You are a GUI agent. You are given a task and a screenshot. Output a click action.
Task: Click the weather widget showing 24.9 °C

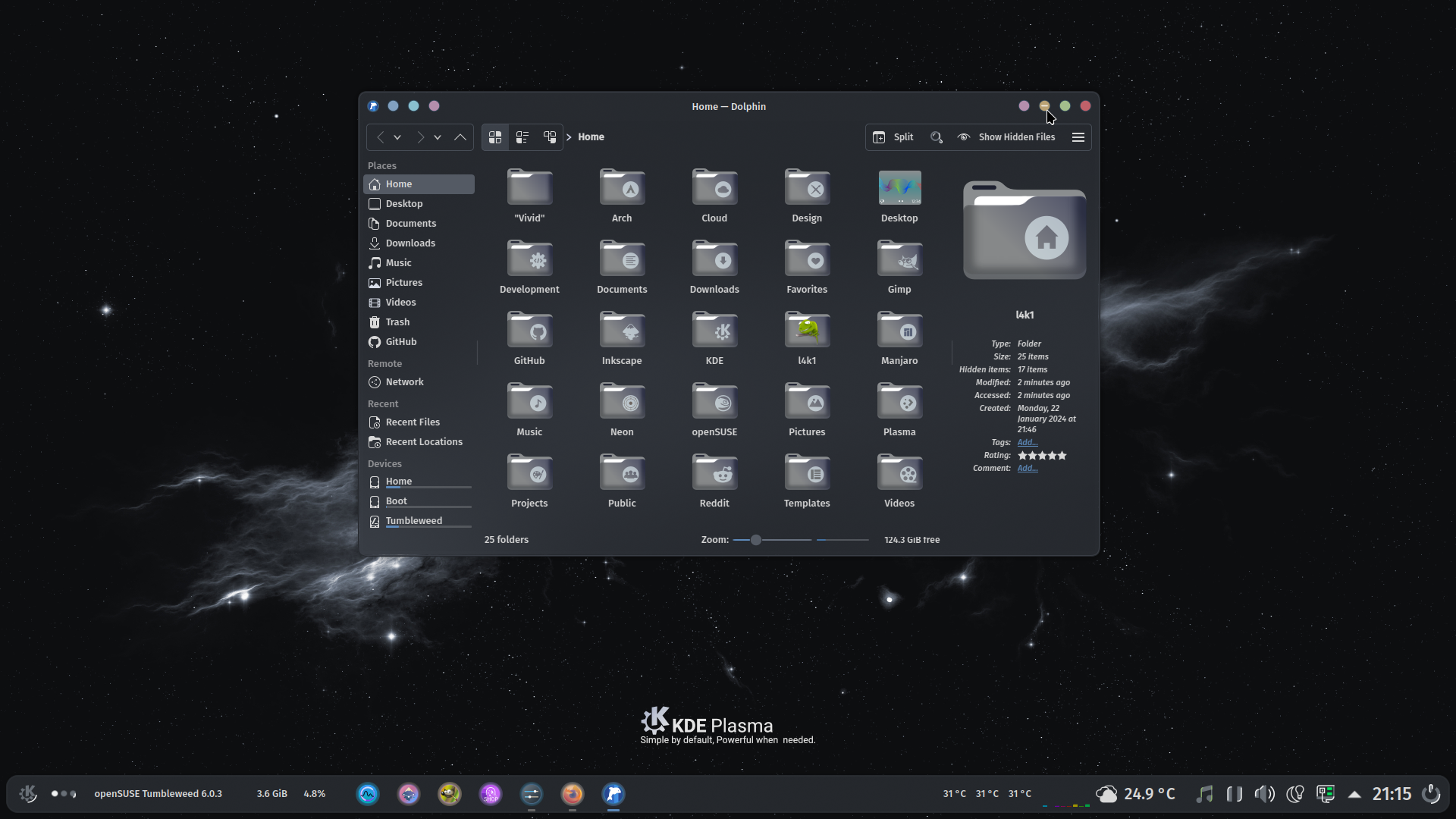1136,794
